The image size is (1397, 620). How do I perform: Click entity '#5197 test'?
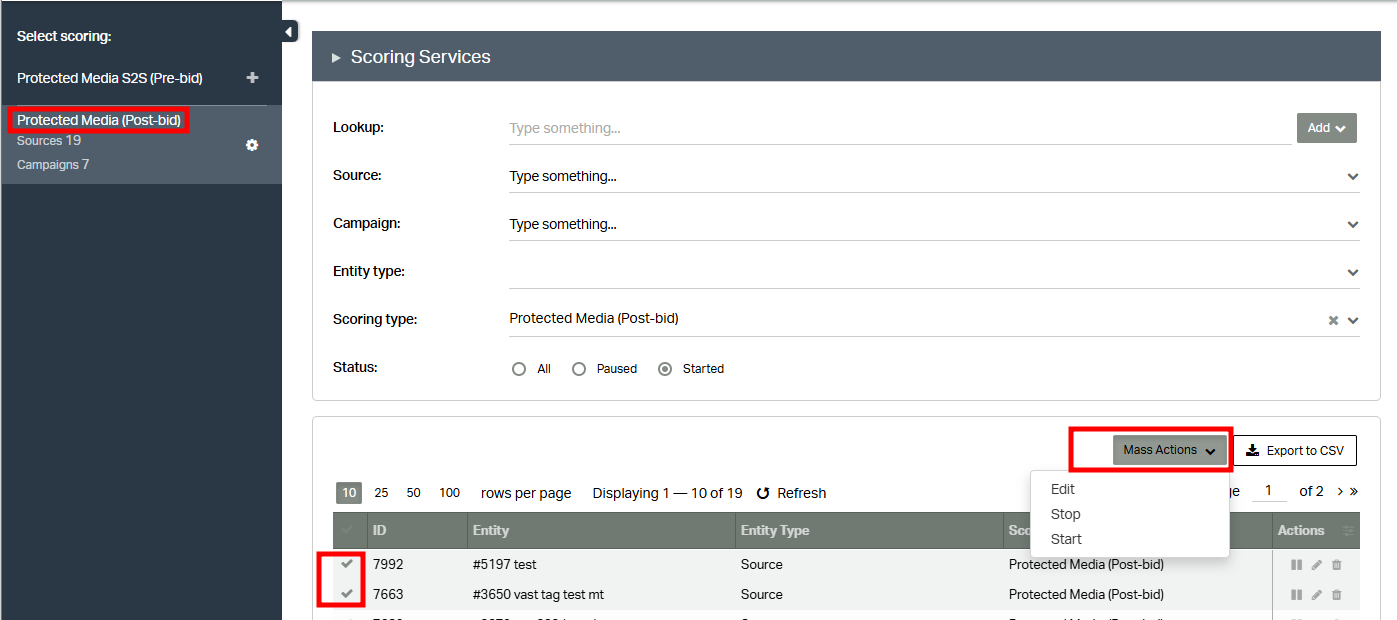coord(505,565)
